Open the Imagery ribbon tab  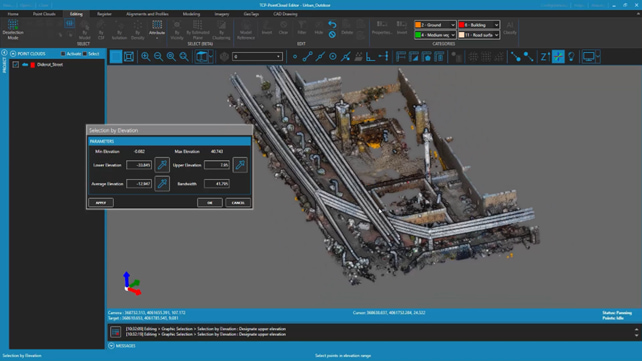pos(222,14)
